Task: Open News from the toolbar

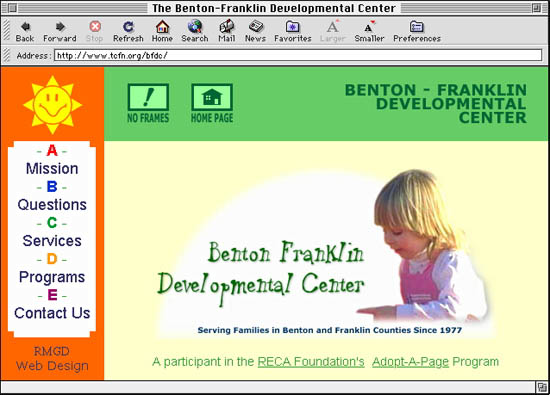Action: [255, 31]
